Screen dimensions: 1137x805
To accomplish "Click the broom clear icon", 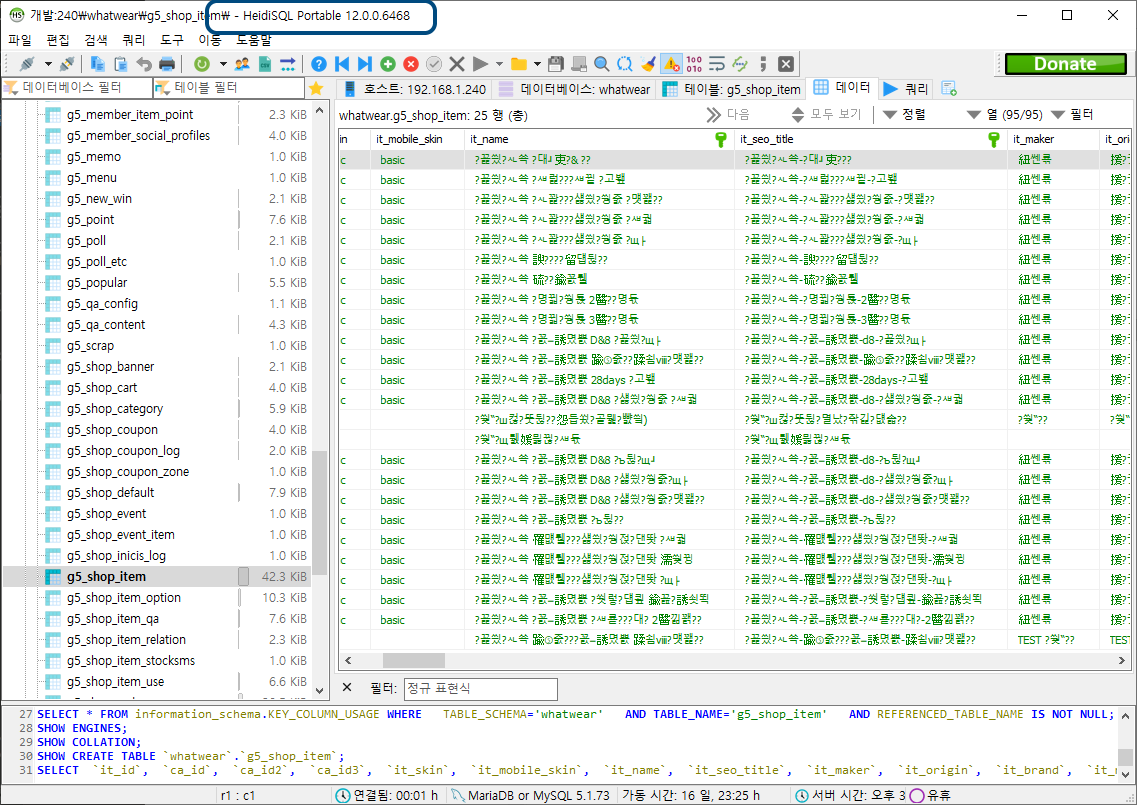I will point(648,64).
